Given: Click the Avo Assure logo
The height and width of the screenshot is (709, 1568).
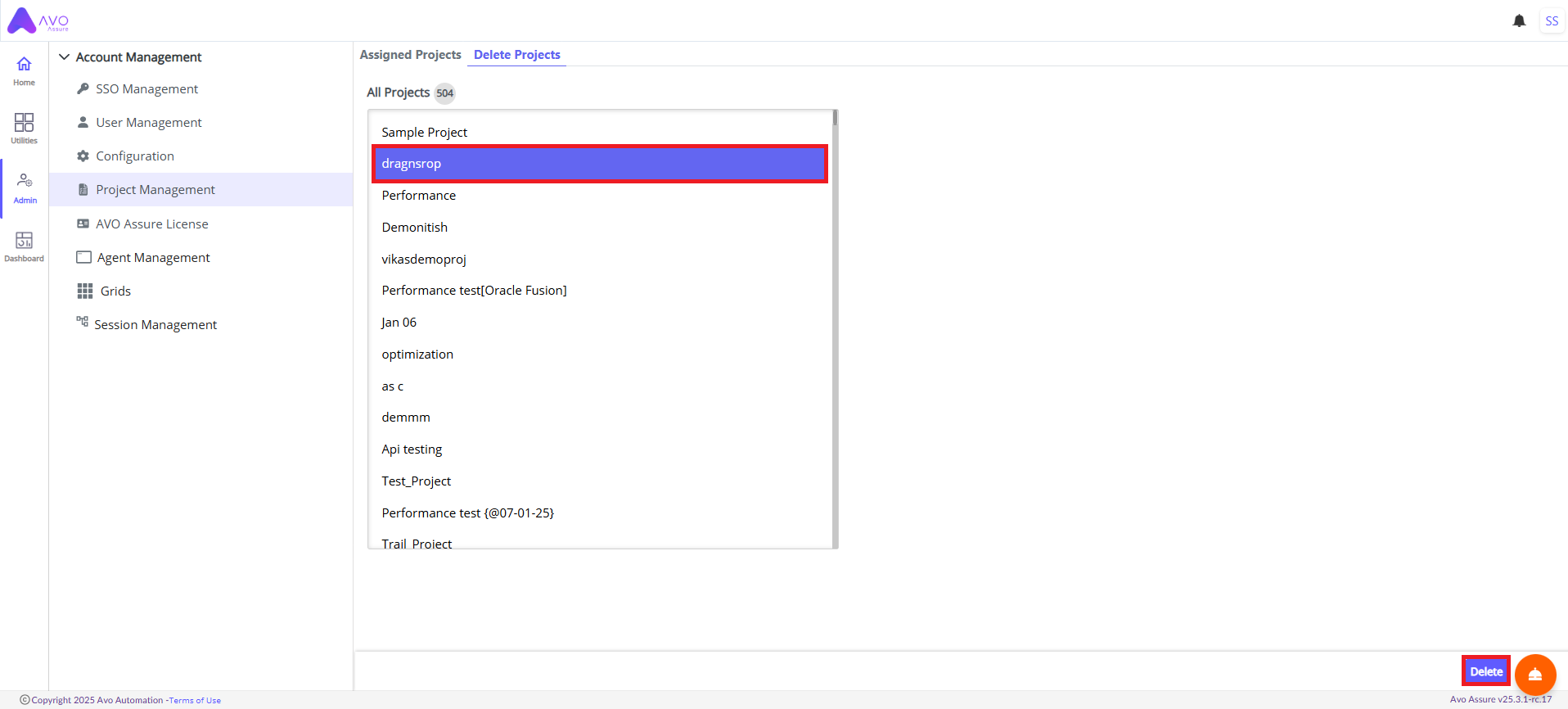Looking at the screenshot, I should 38,21.
